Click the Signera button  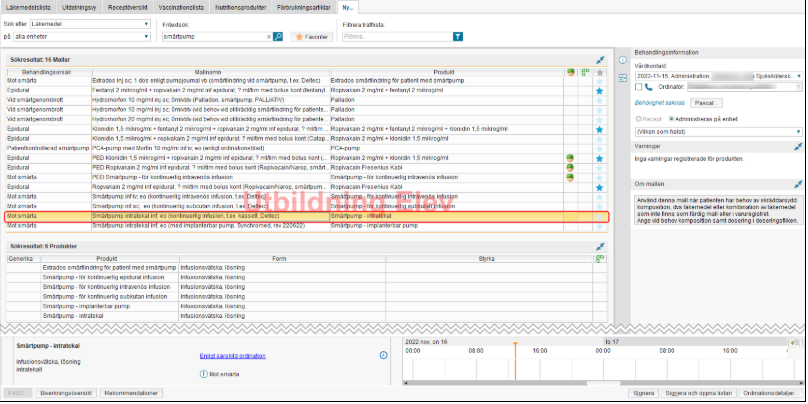(644, 394)
